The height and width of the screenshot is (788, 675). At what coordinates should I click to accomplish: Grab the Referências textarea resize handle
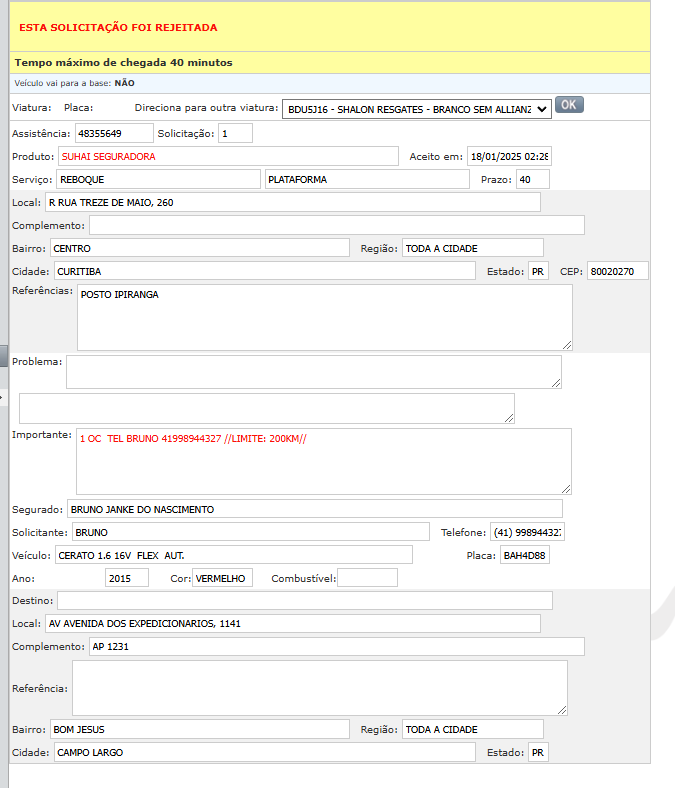[566, 344]
